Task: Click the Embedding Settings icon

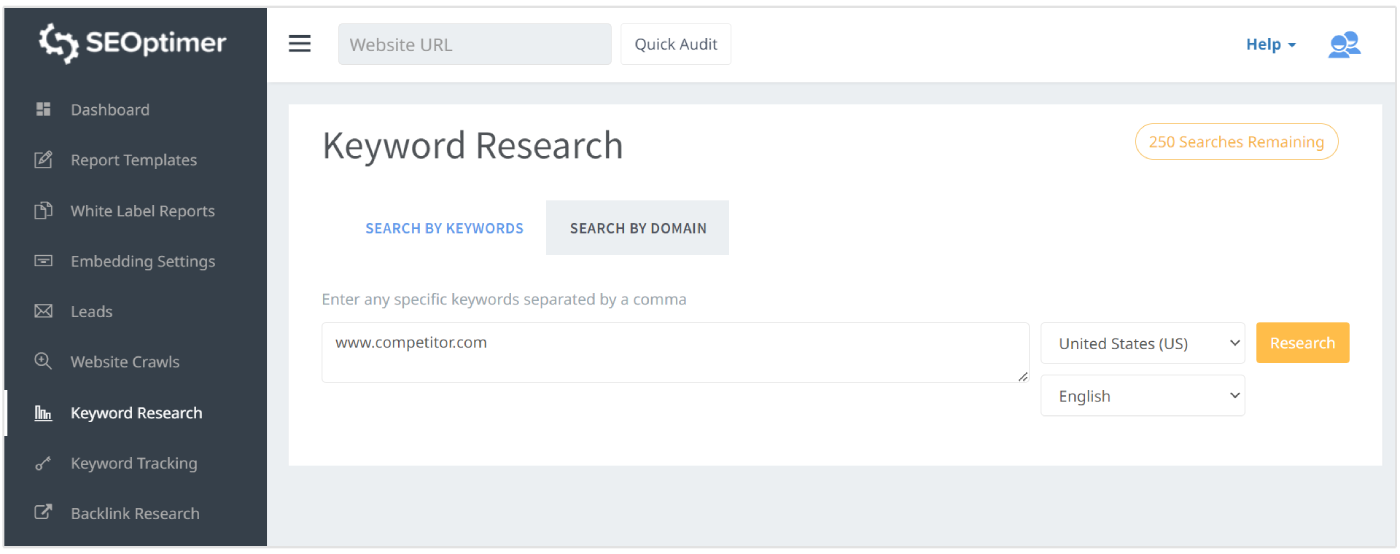Action: coord(43,261)
